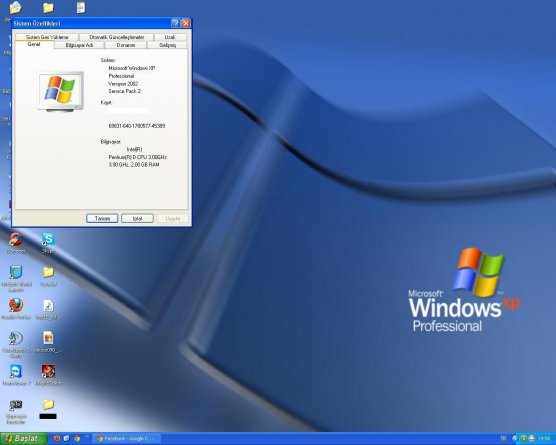Click the "Intel(R)" text
This screenshot has height=445, width=556.
point(134,149)
